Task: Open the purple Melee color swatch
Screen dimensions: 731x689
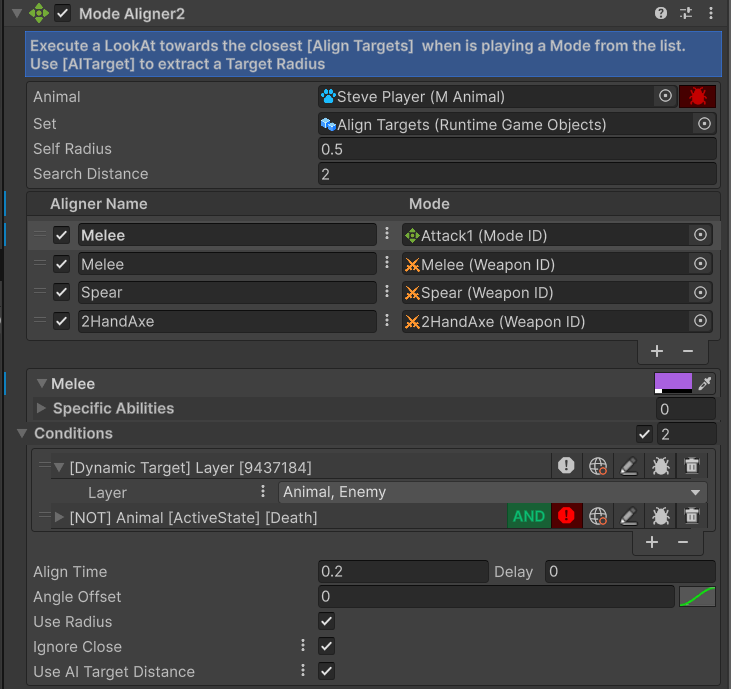Action: point(673,383)
